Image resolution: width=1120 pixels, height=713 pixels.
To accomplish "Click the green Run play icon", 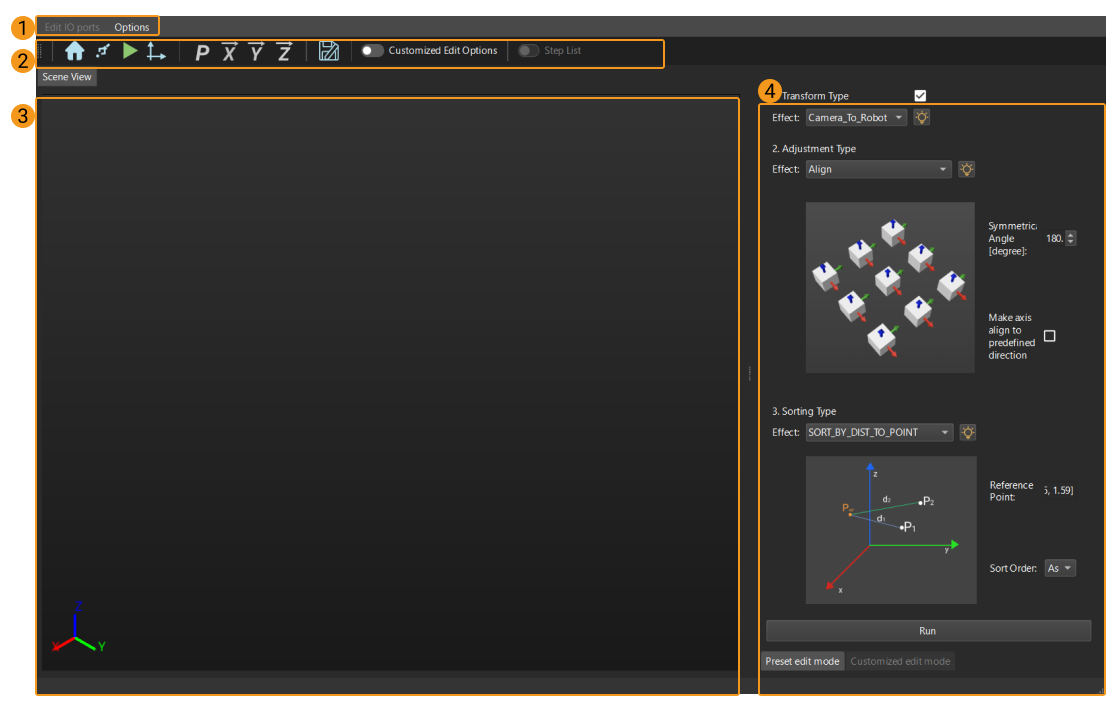I will (130, 51).
